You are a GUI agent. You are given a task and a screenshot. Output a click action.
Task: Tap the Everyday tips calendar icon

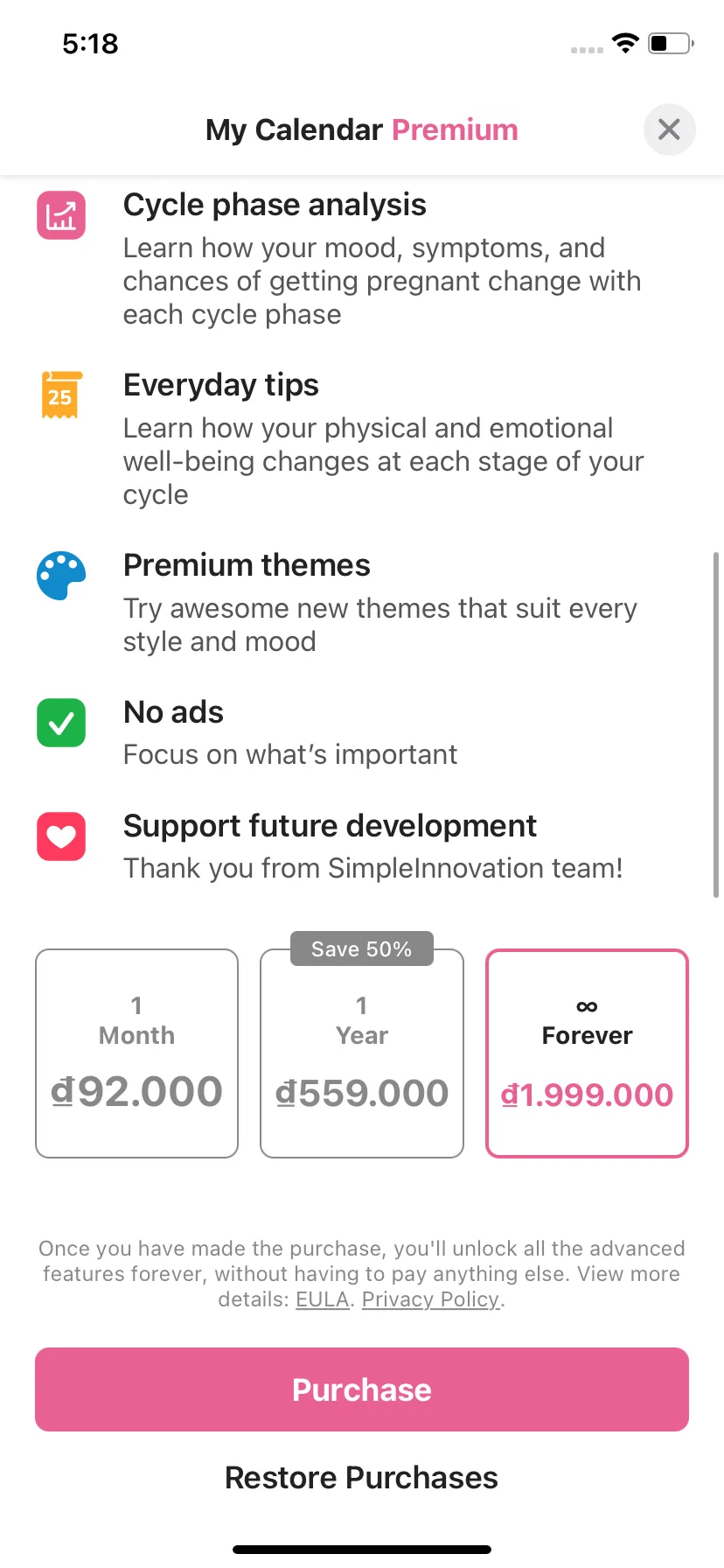click(61, 395)
